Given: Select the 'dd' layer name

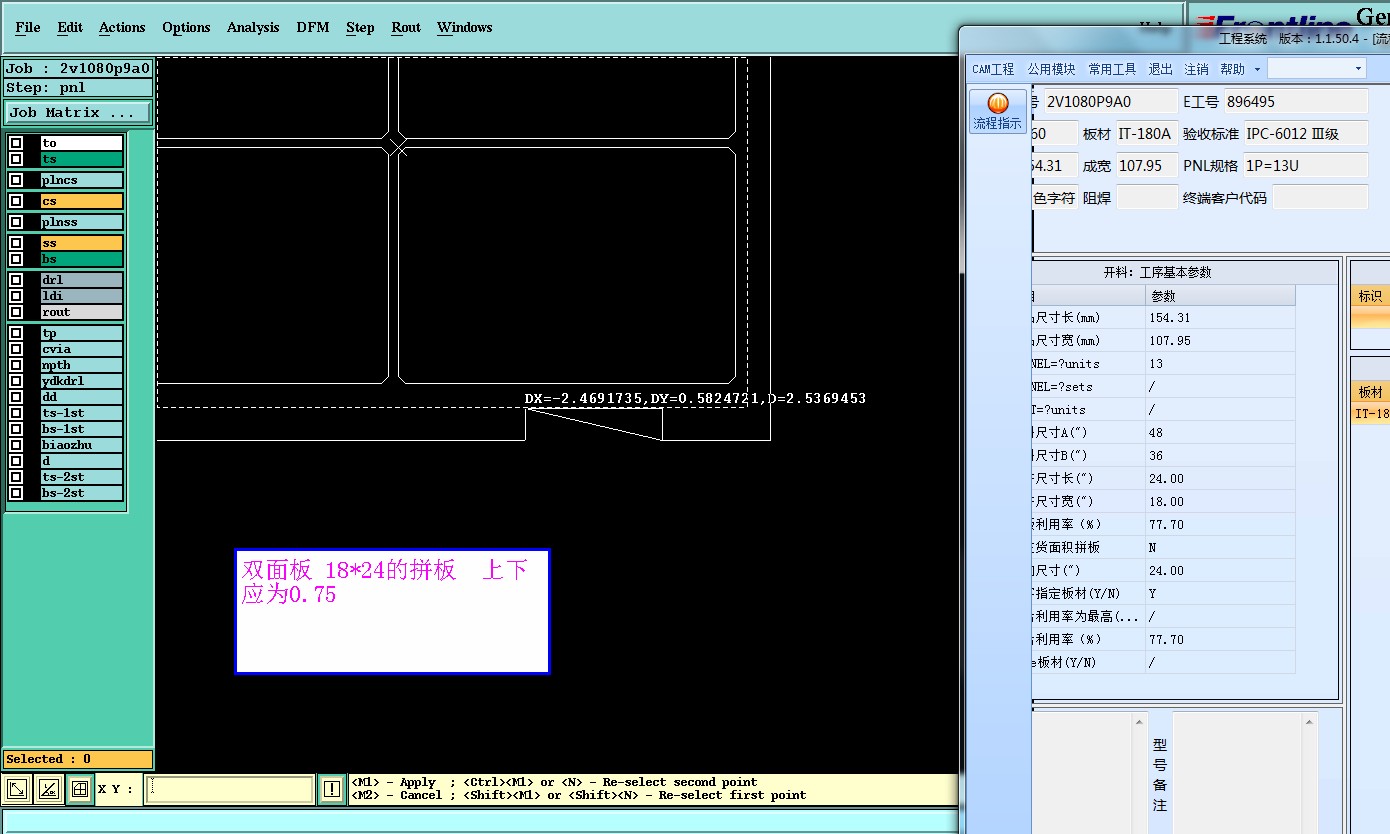Looking at the screenshot, I should (81, 397).
